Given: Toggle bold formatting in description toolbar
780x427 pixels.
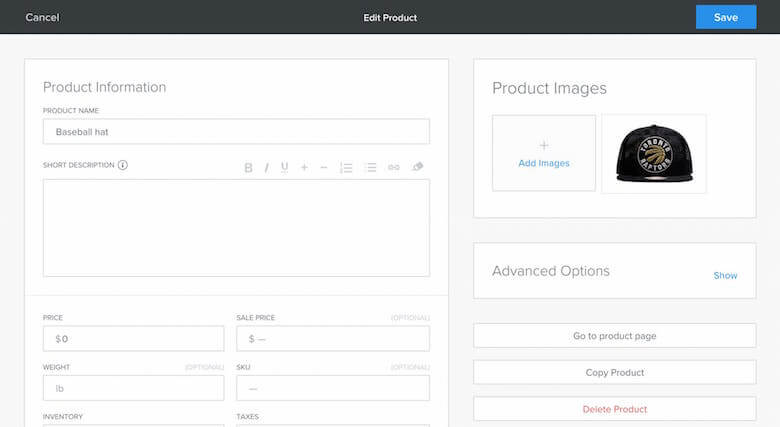Looking at the screenshot, I should (x=248, y=167).
